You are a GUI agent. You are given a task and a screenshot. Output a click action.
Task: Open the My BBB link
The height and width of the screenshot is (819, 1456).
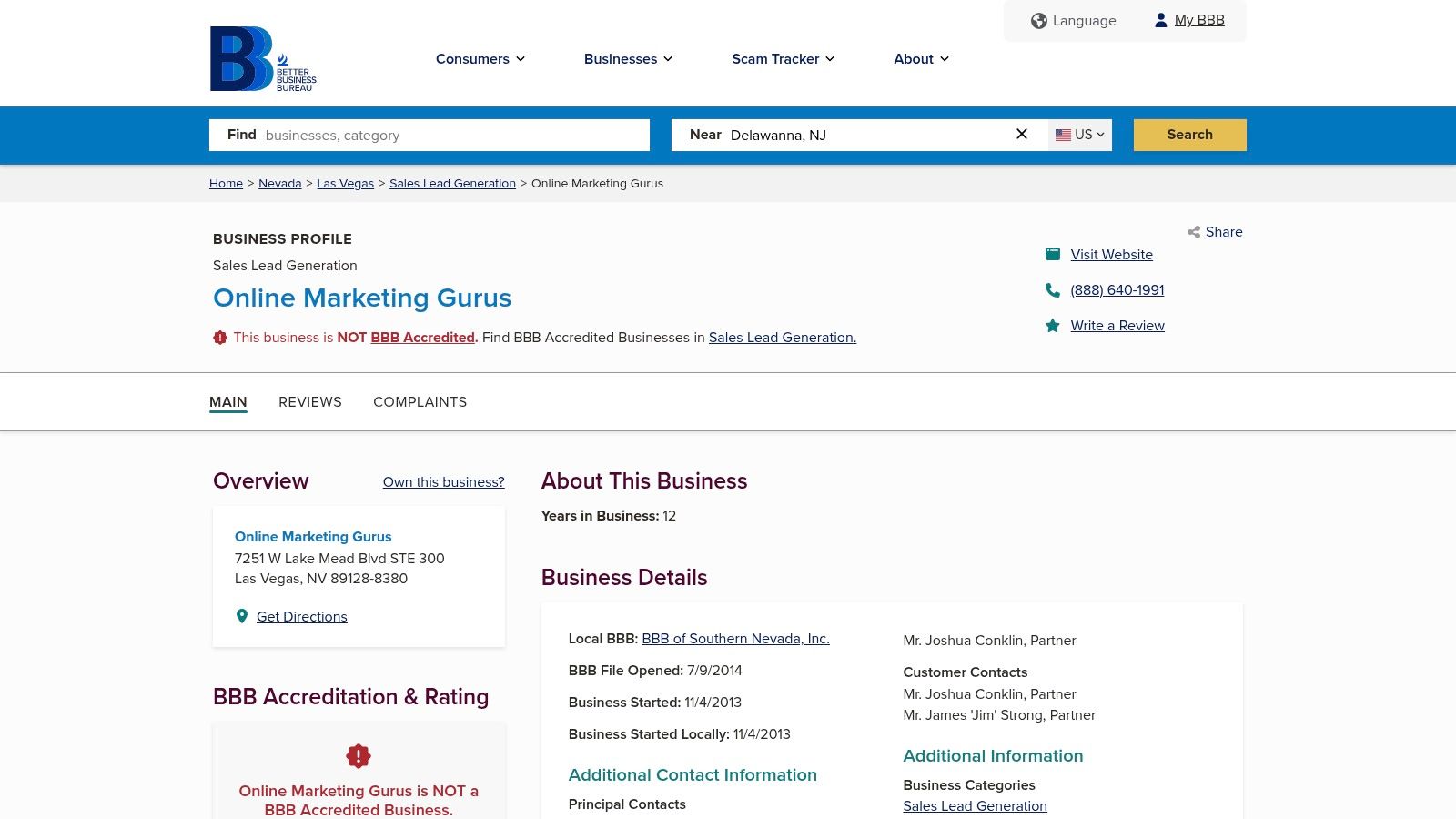pos(1199,20)
